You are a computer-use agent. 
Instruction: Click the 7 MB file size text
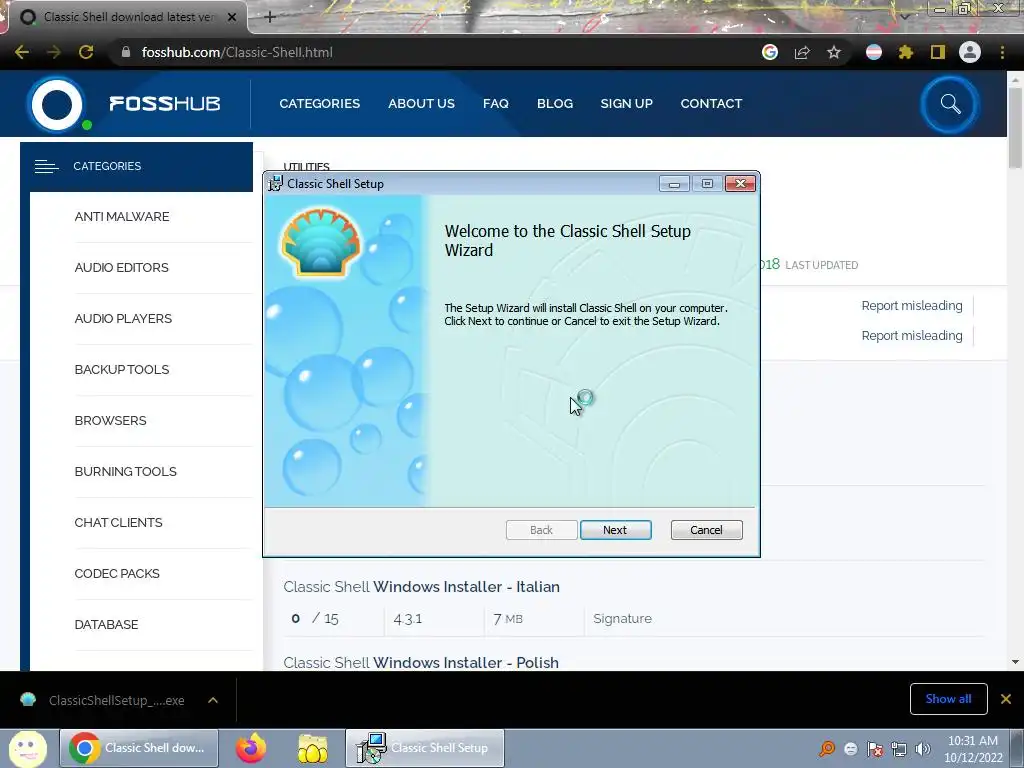(508, 618)
